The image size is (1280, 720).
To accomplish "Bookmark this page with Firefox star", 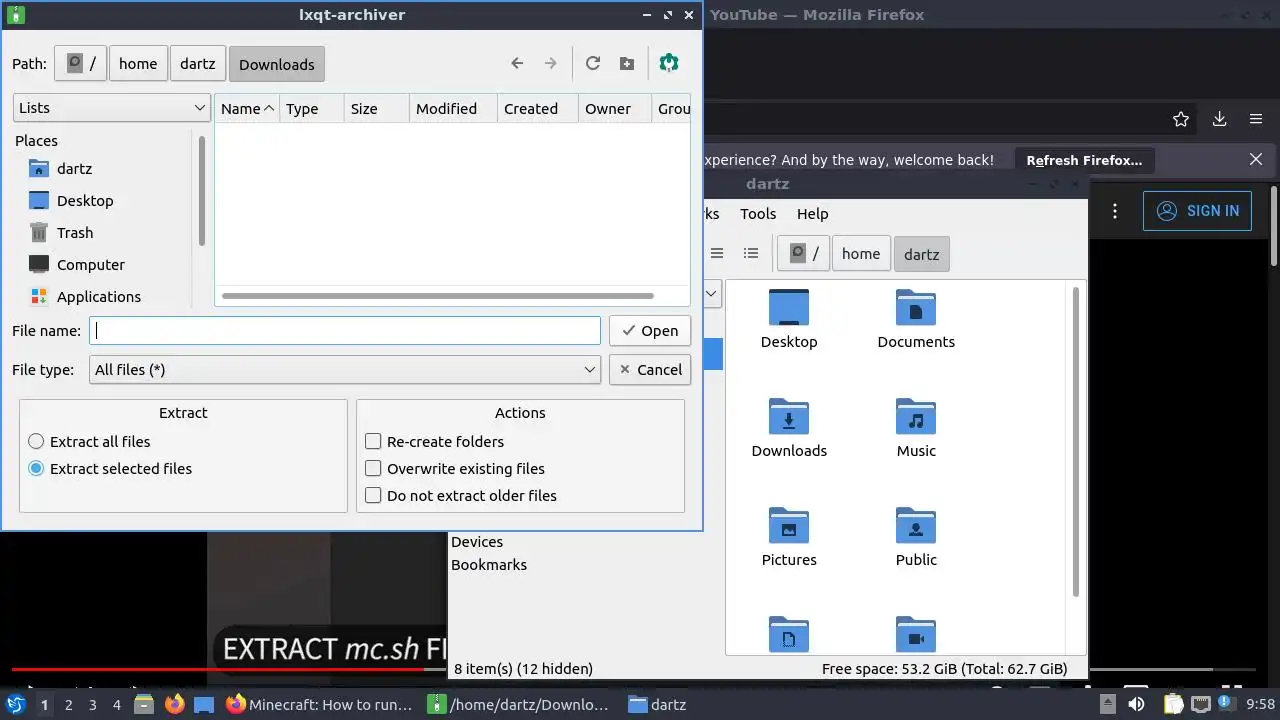I will (x=1181, y=119).
